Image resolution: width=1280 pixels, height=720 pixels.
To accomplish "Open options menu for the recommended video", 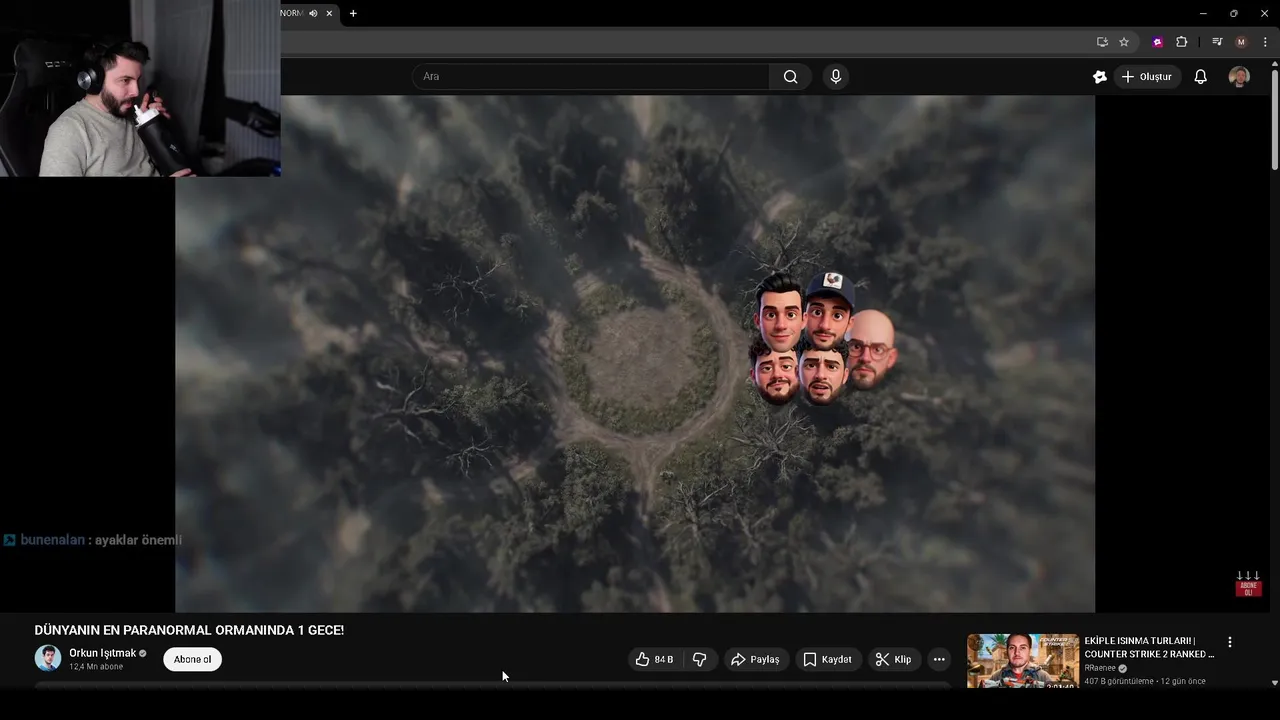I will tap(1230, 642).
